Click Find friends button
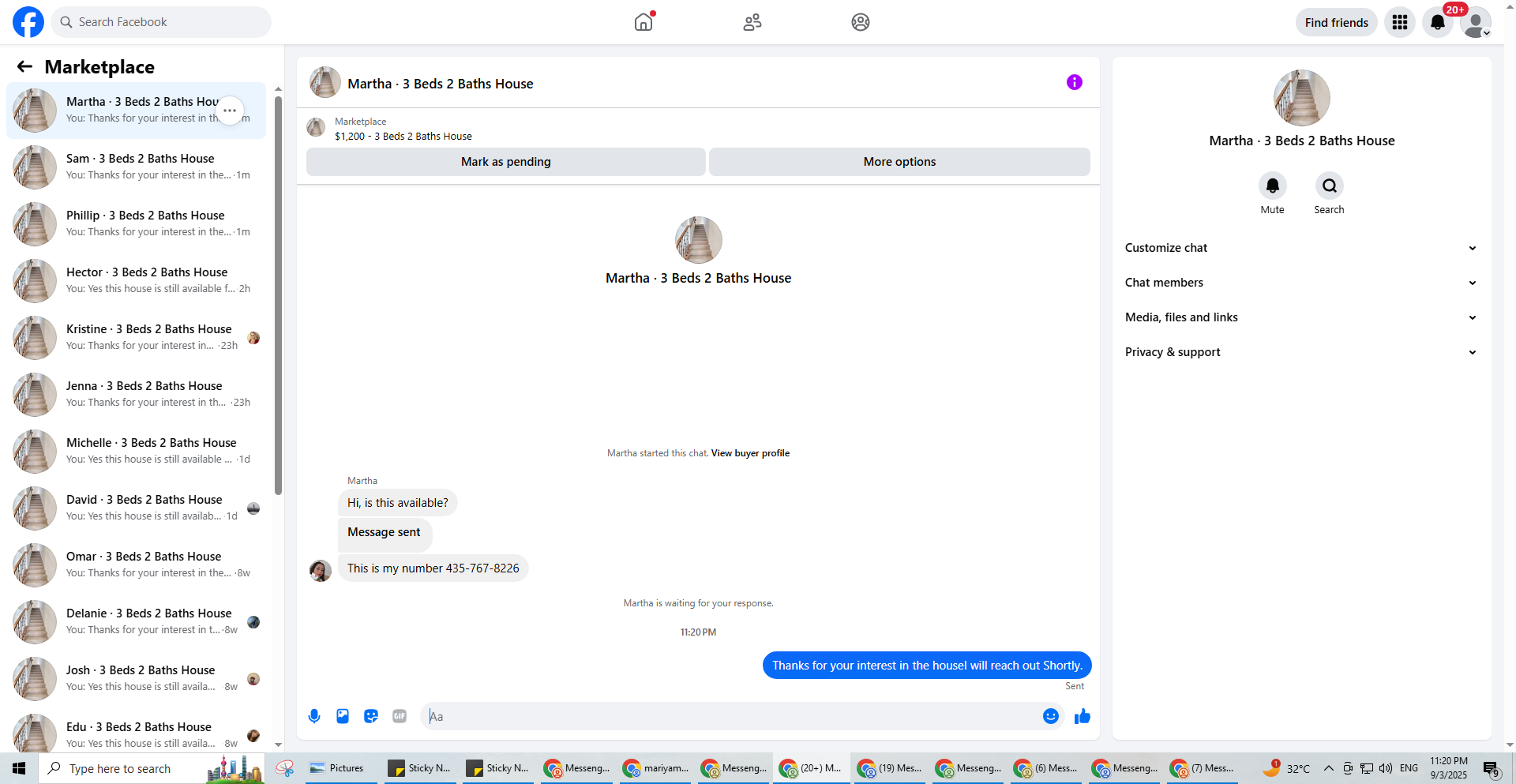1516x784 pixels. [1336, 22]
